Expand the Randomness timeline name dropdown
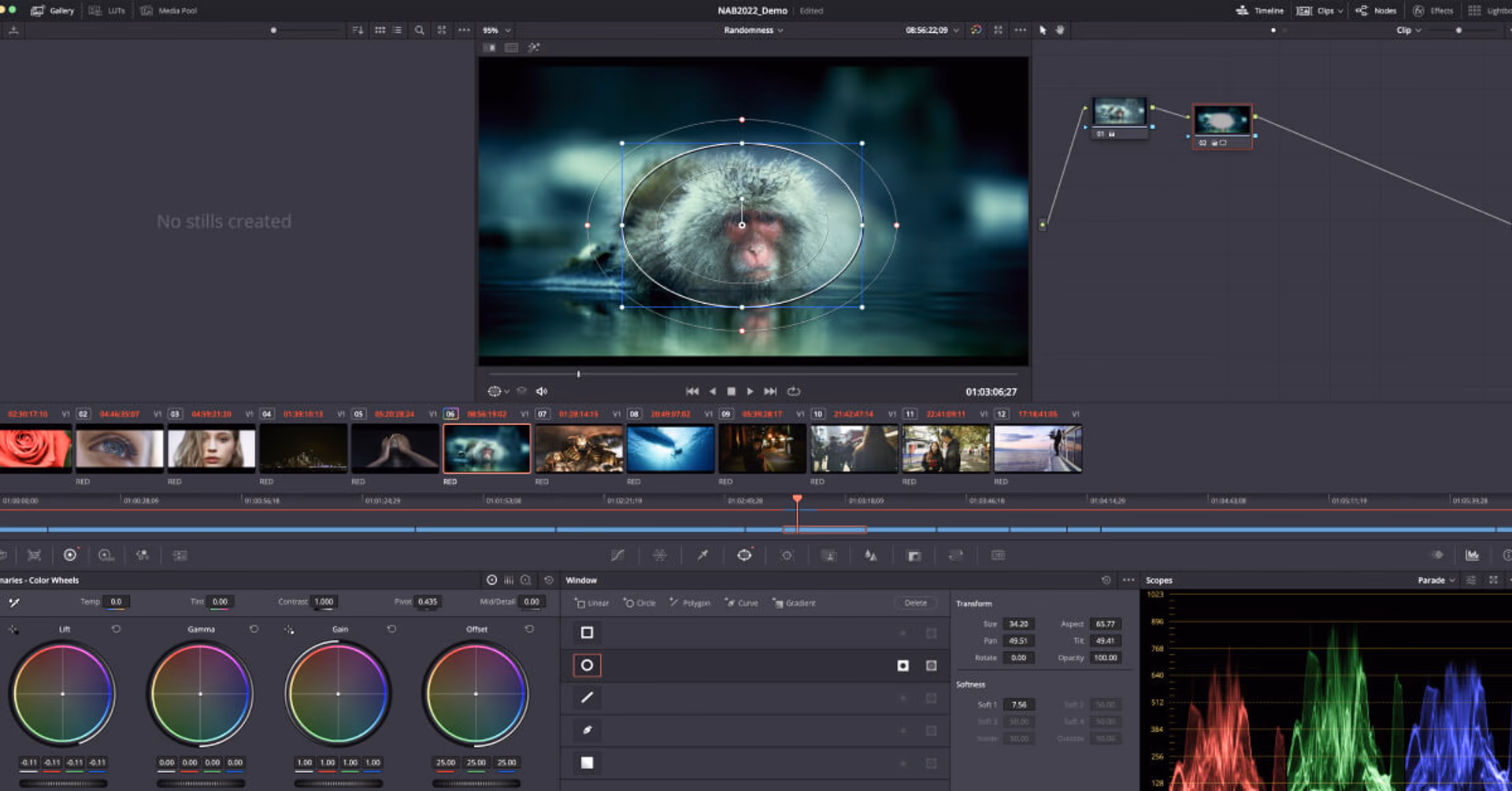The height and width of the screenshot is (791, 1512). click(x=753, y=30)
